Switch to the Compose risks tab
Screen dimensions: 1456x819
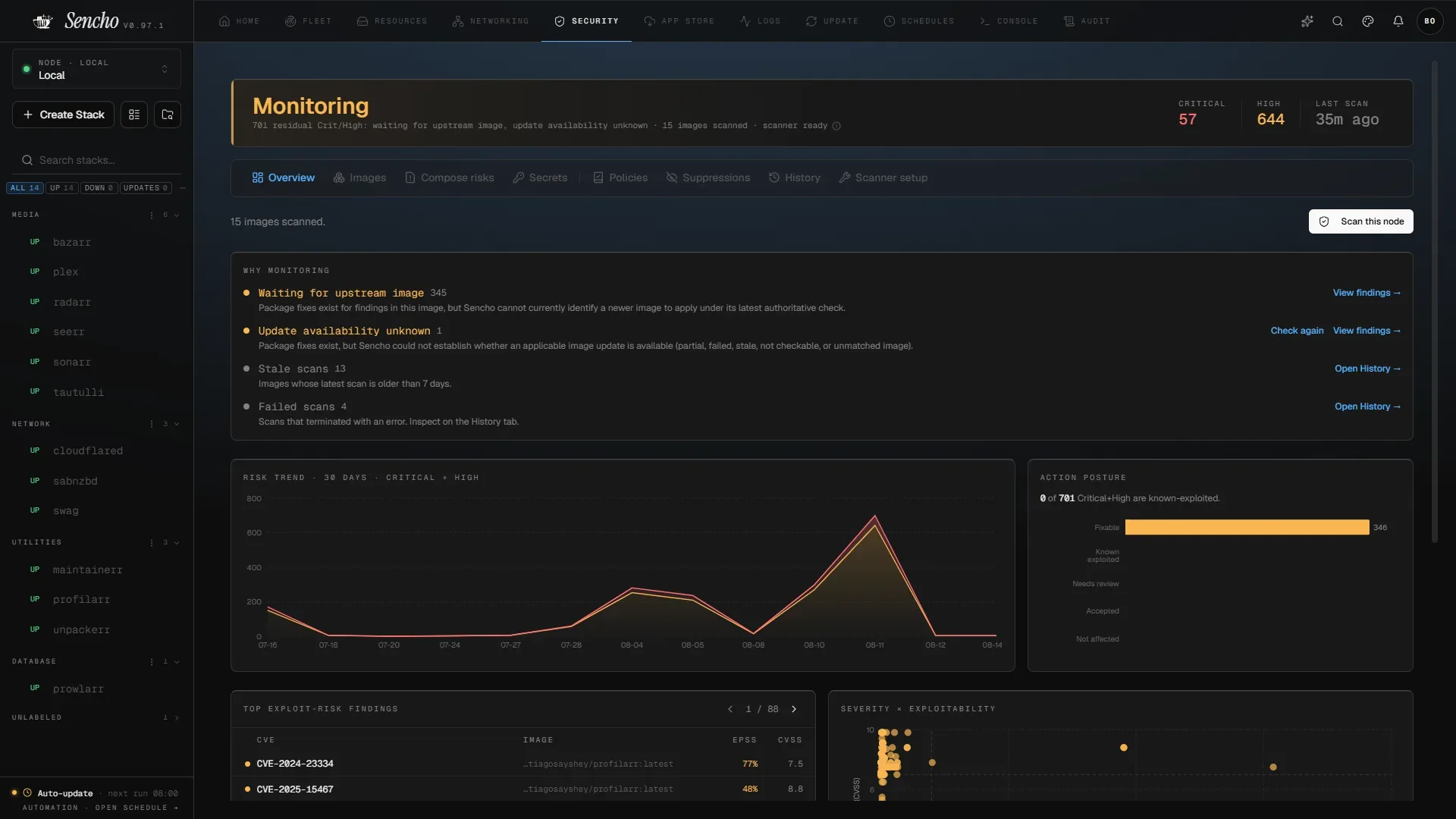point(449,178)
